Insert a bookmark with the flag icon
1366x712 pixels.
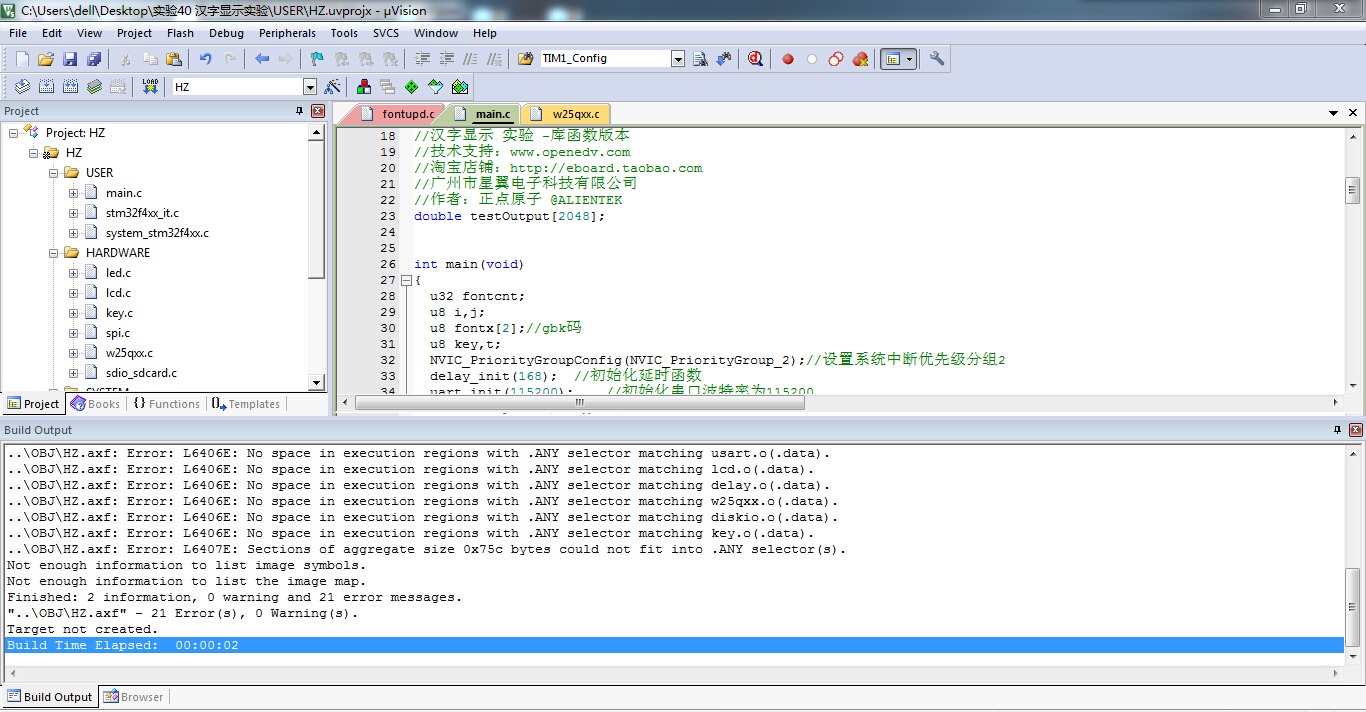pyautogui.click(x=317, y=59)
